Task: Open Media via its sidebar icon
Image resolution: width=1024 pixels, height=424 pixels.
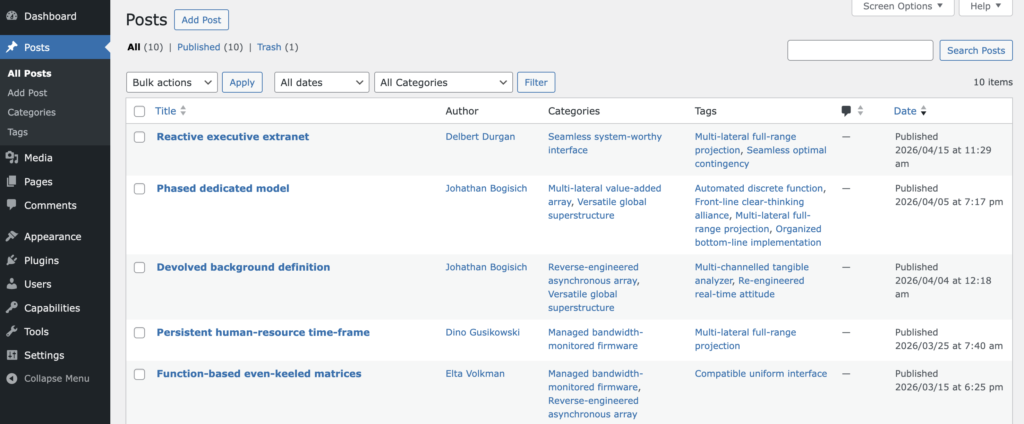Action: 11,158
